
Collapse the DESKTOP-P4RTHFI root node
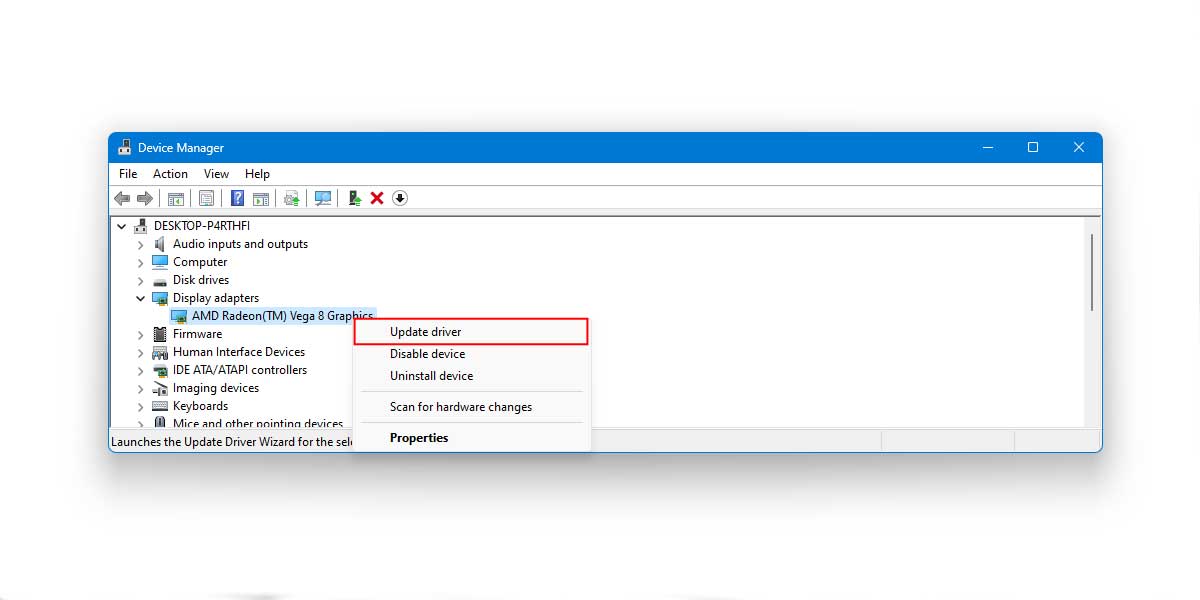tap(122, 226)
